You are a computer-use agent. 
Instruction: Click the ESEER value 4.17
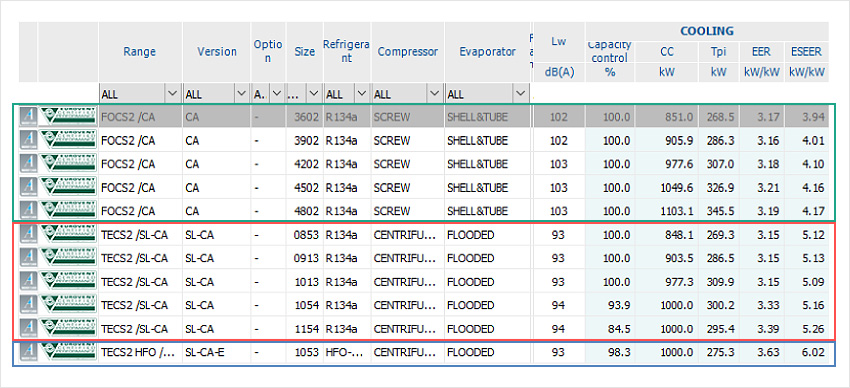pos(806,211)
